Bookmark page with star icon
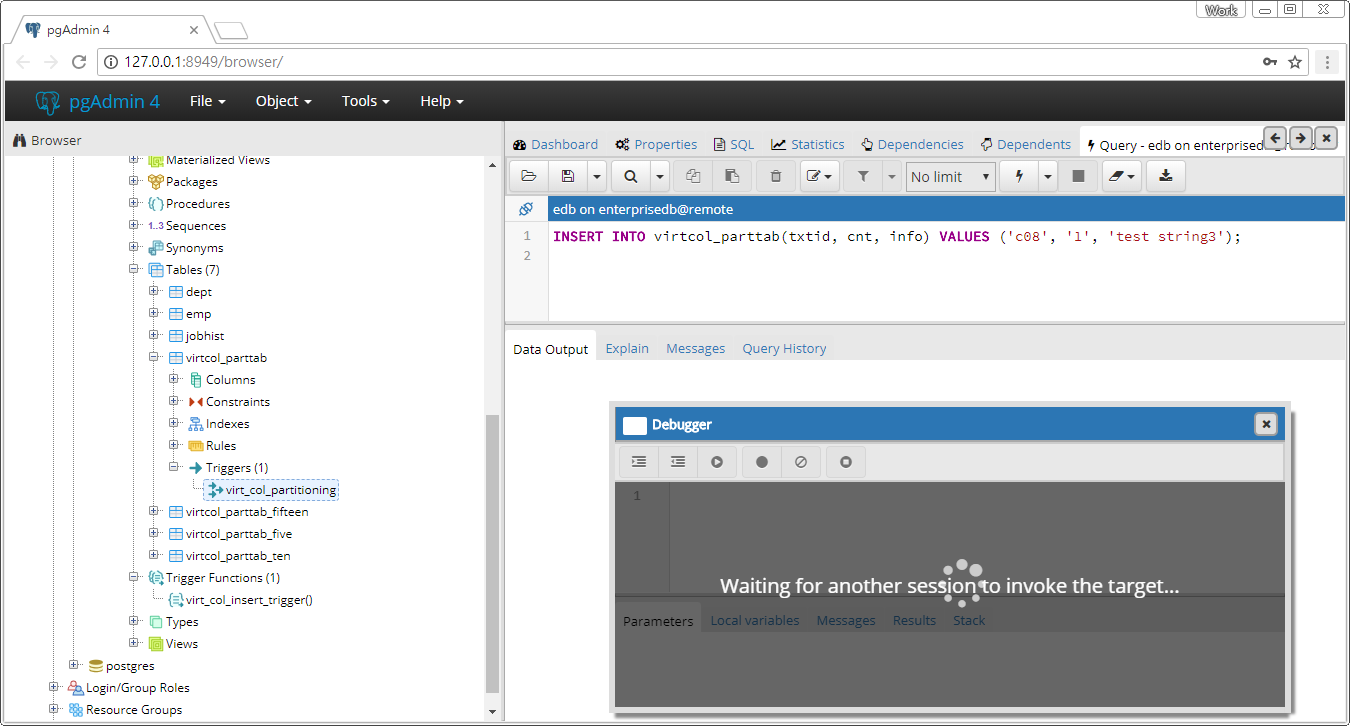The image size is (1350, 726). coord(1295,62)
